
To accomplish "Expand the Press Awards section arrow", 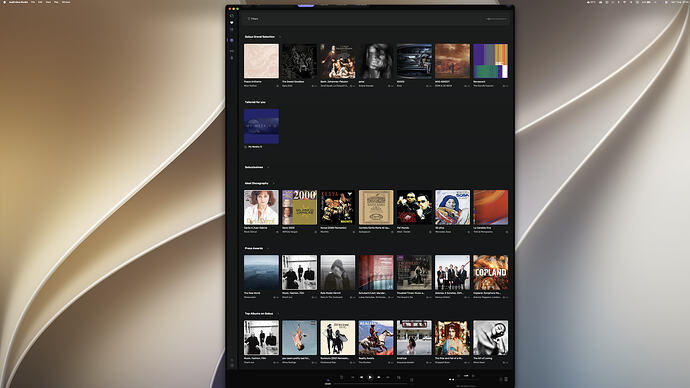I will tap(268, 249).
